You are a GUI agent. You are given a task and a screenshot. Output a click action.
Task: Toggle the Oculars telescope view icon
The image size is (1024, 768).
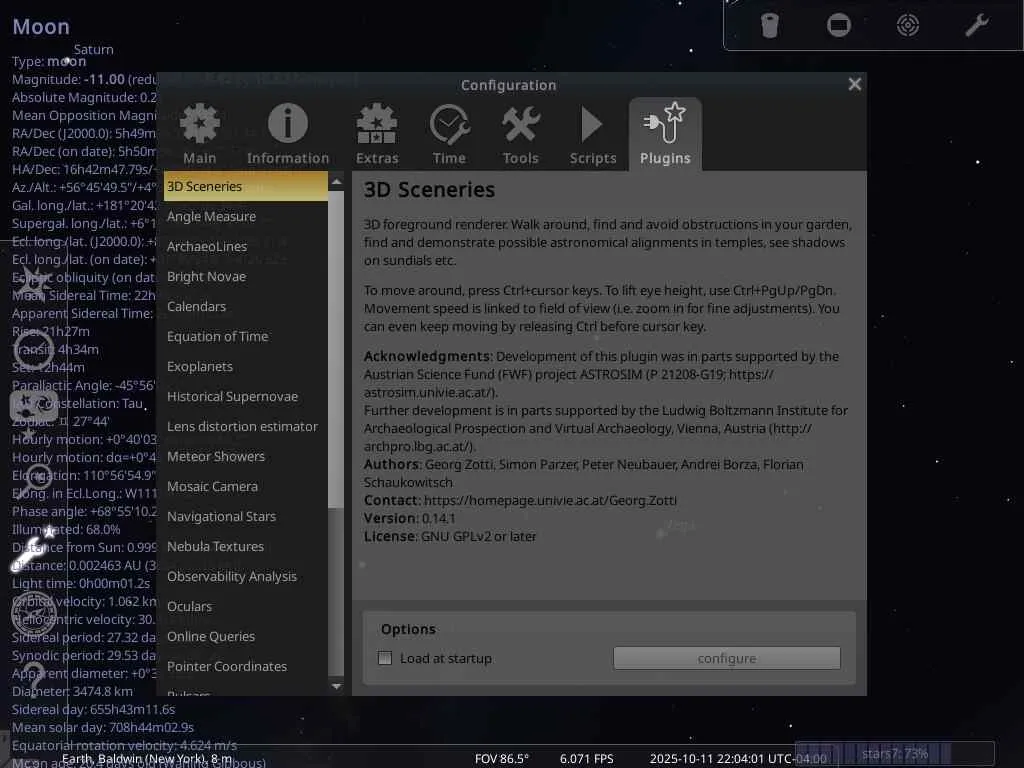click(770, 26)
